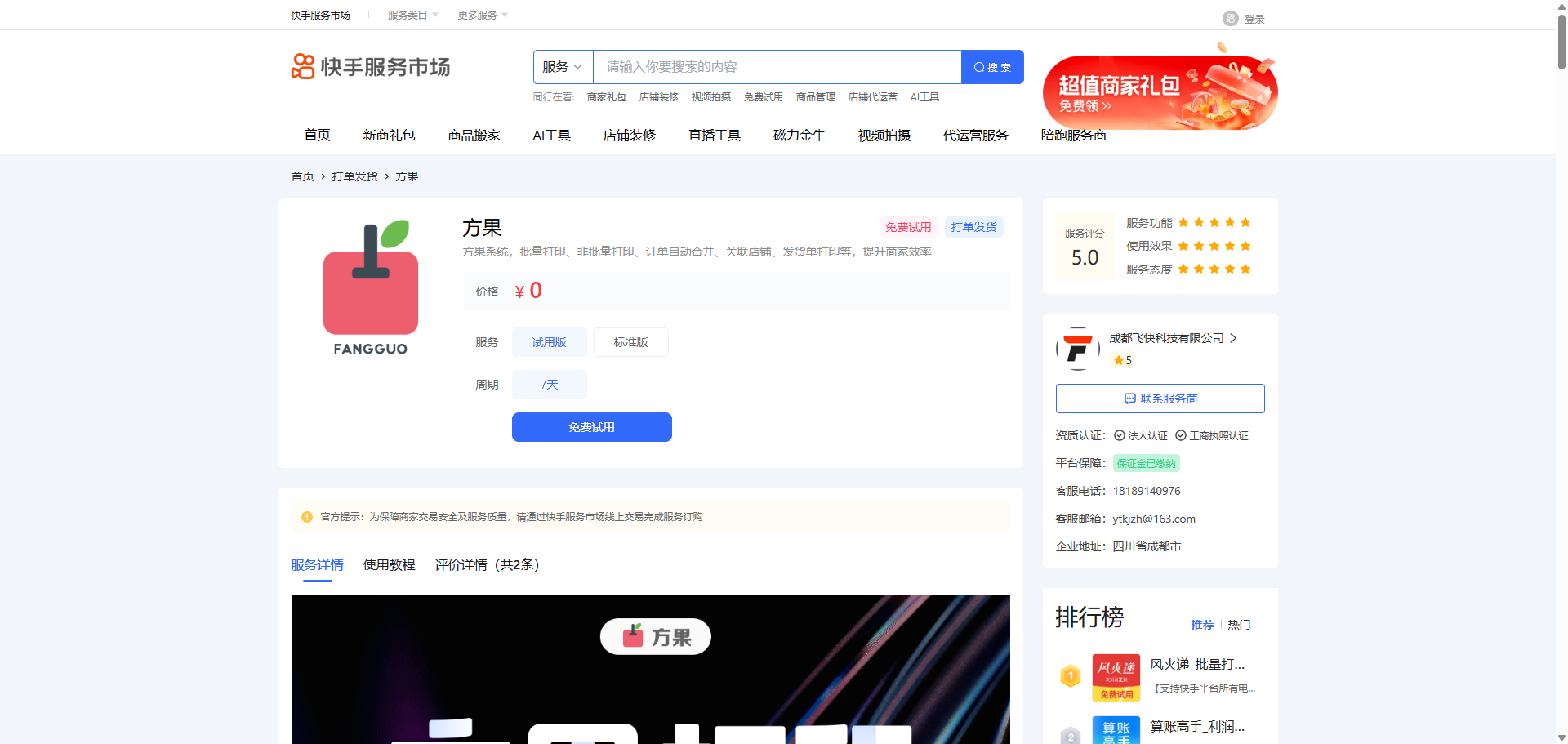The image size is (1568, 744).
Task: Click the search content input field
Action: [x=777, y=67]
